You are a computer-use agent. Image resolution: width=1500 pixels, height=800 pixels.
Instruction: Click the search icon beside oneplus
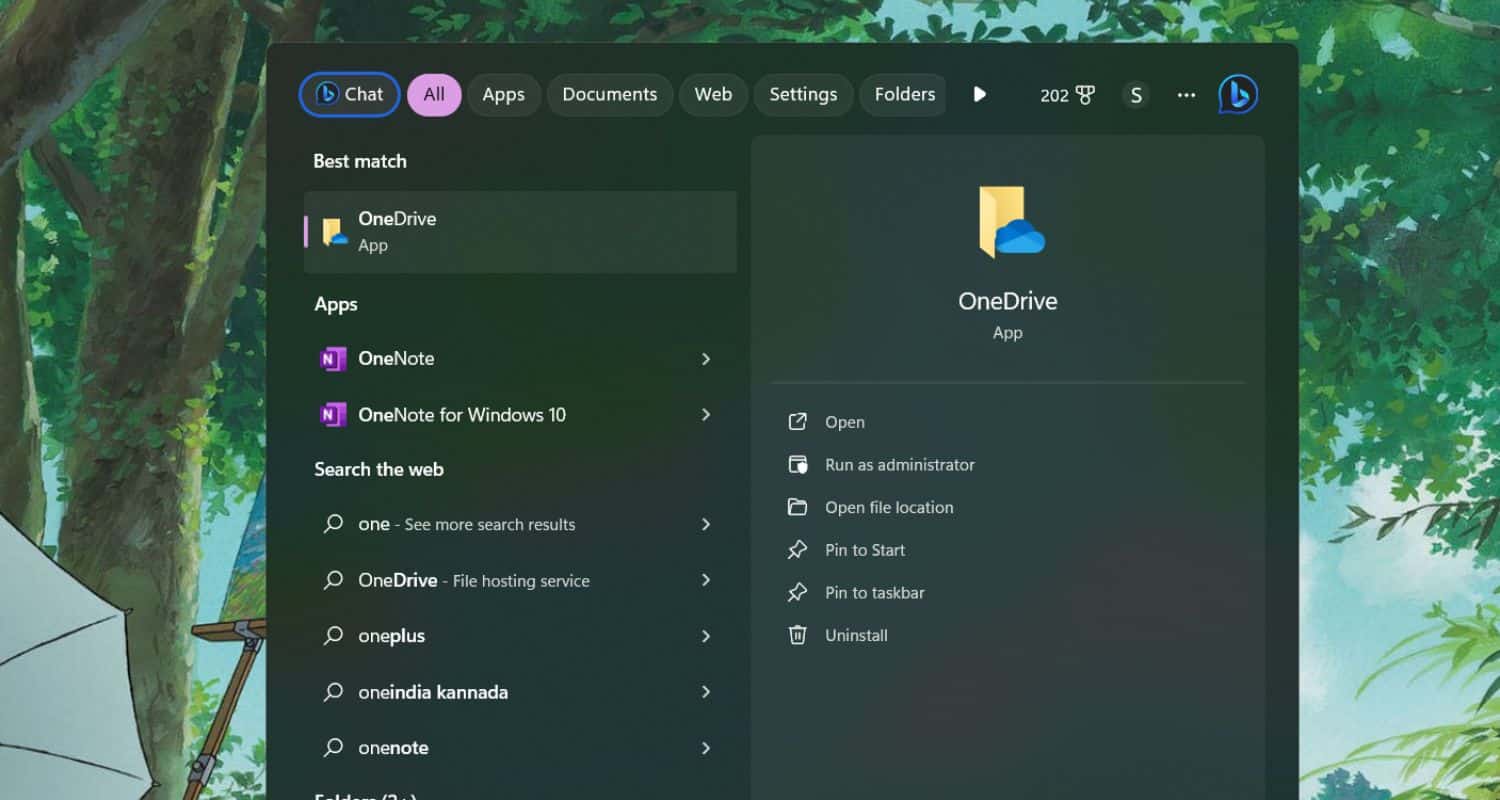pos(333,636)
